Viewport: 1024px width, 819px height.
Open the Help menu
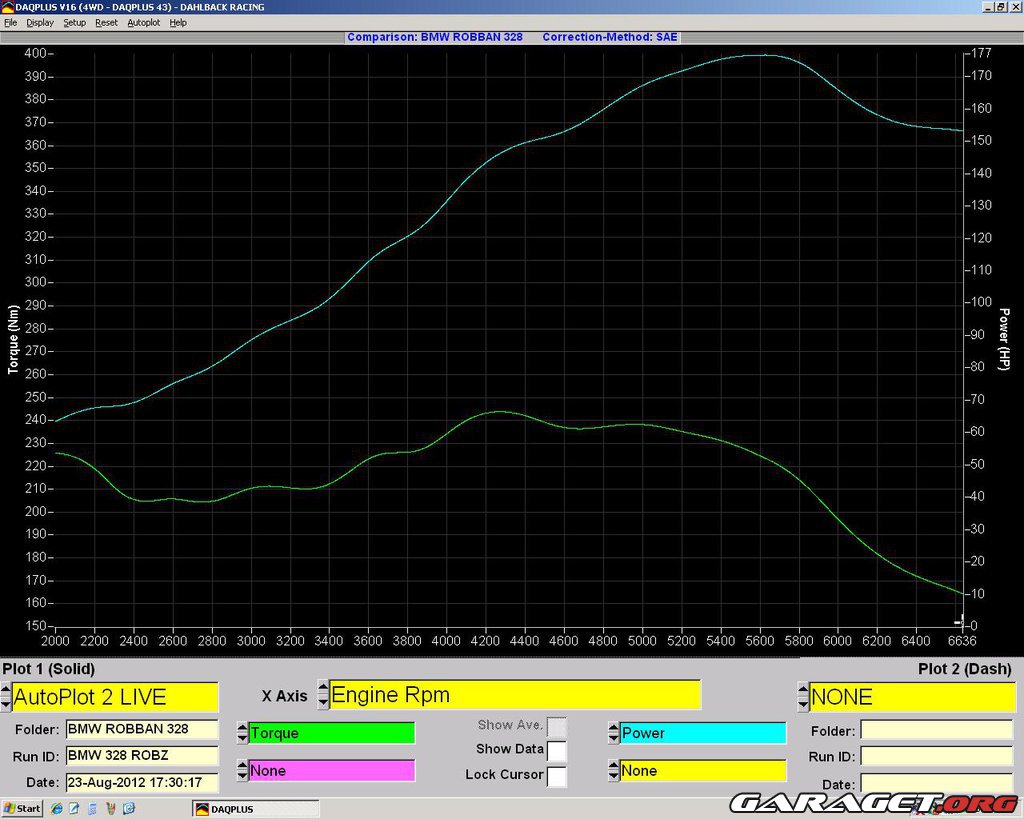pos(178,22)
